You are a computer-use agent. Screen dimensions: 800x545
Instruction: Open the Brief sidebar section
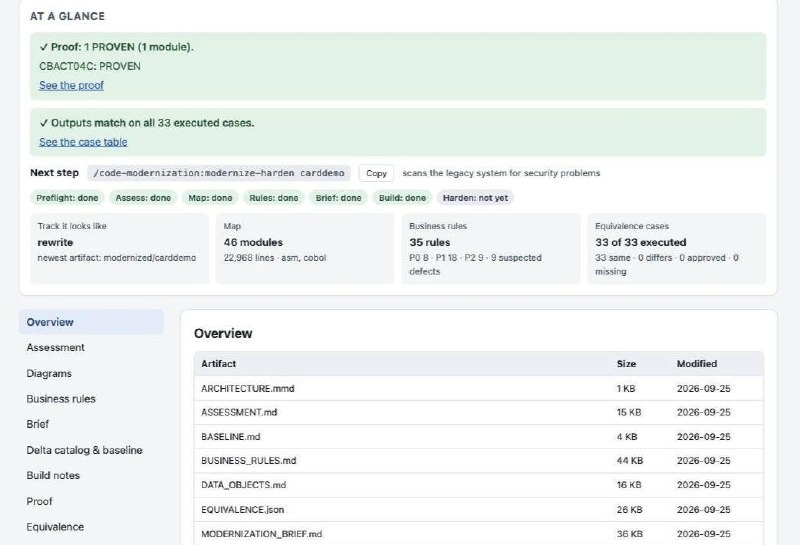(91, 424)
